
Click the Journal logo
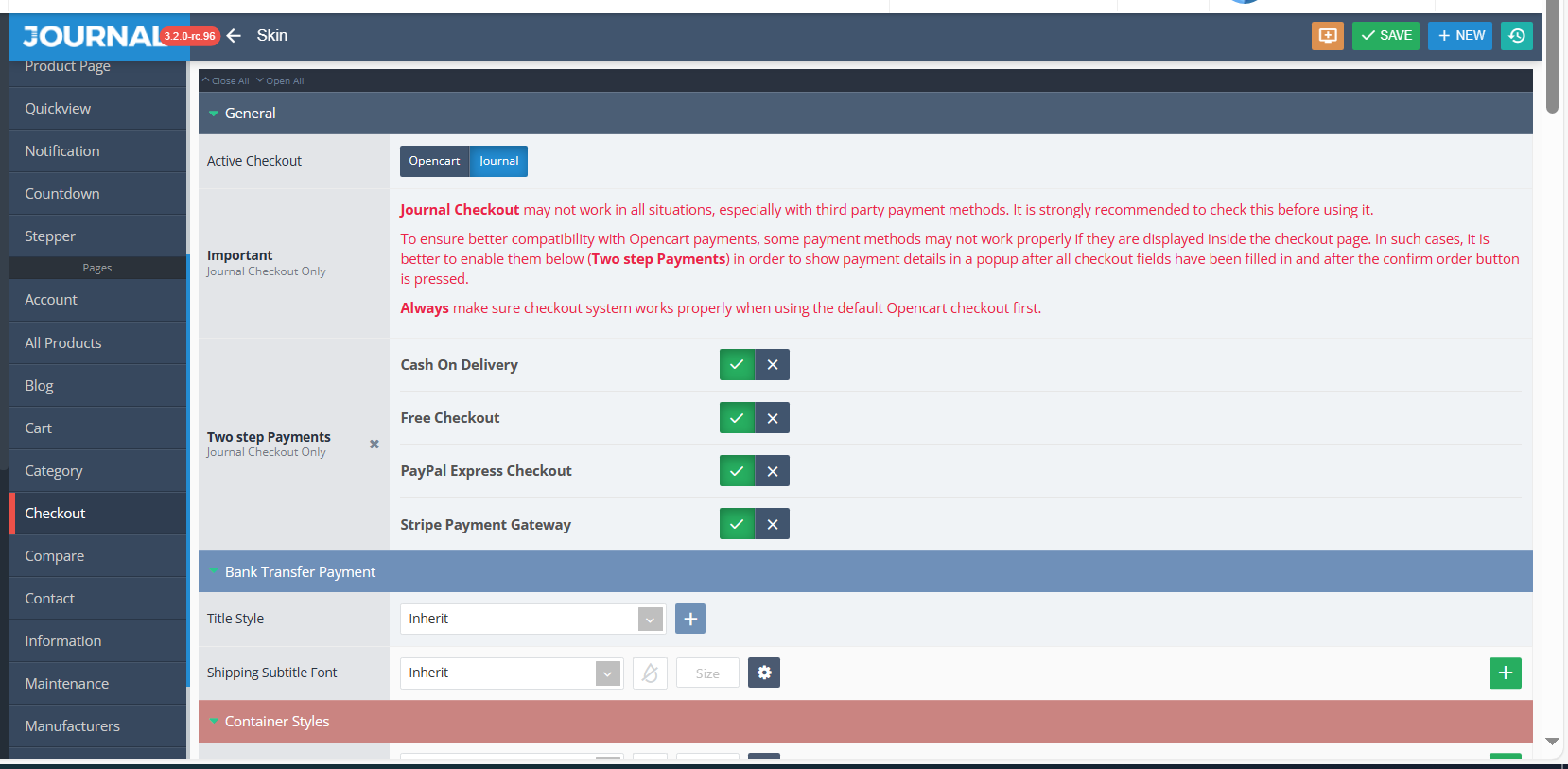point(93,36)
